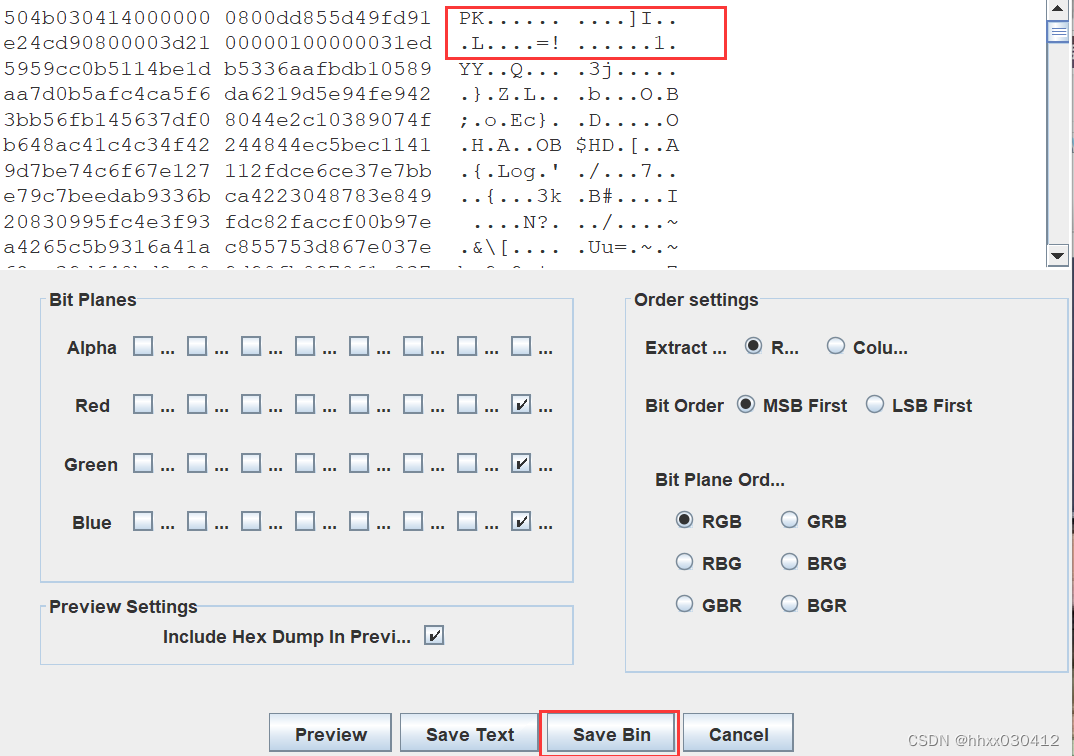
Task: Uncheck the Green bit 0 checkbox
Action: [x=521, y=464]
